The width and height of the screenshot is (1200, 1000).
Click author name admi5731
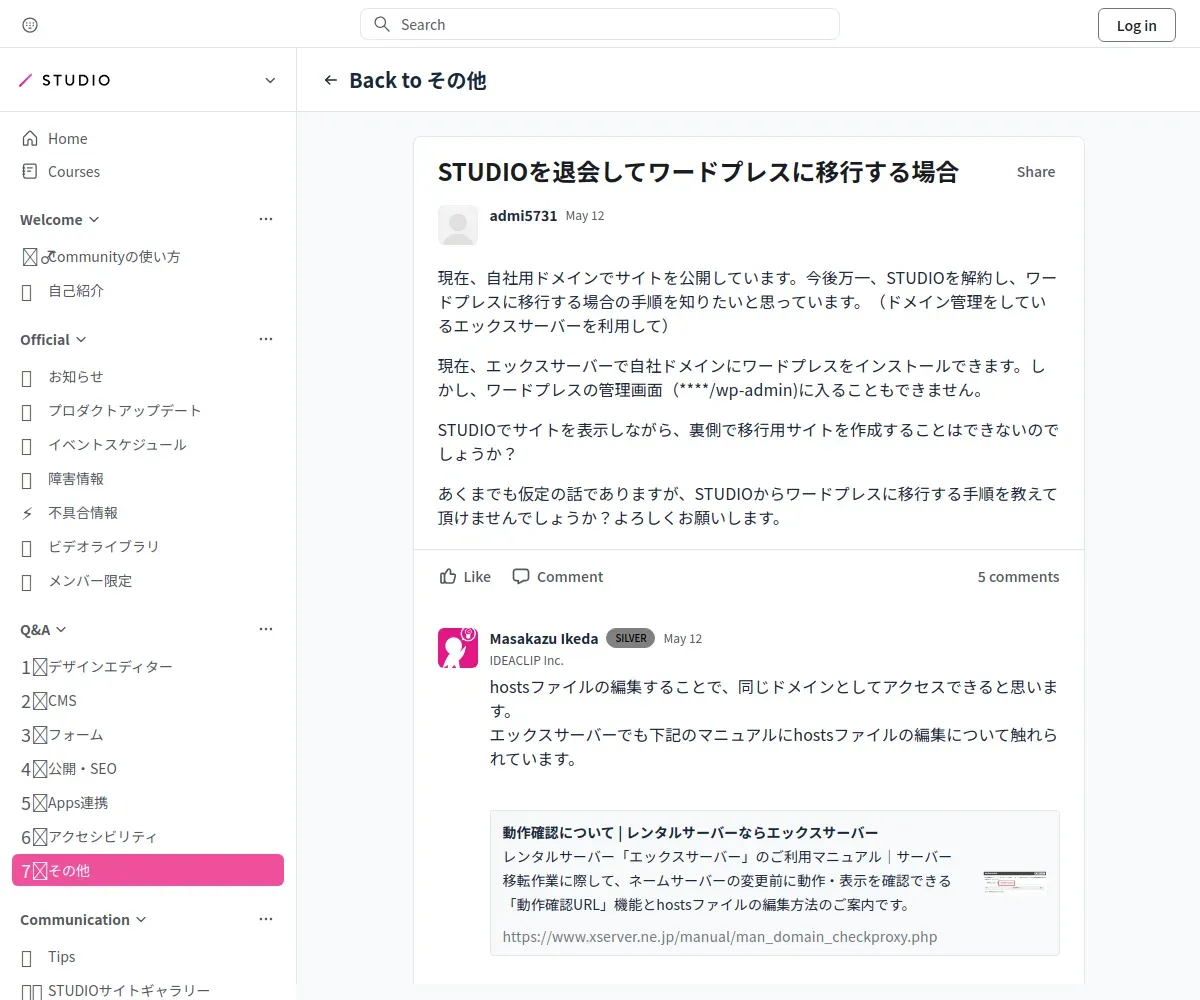tap(523, 215)
